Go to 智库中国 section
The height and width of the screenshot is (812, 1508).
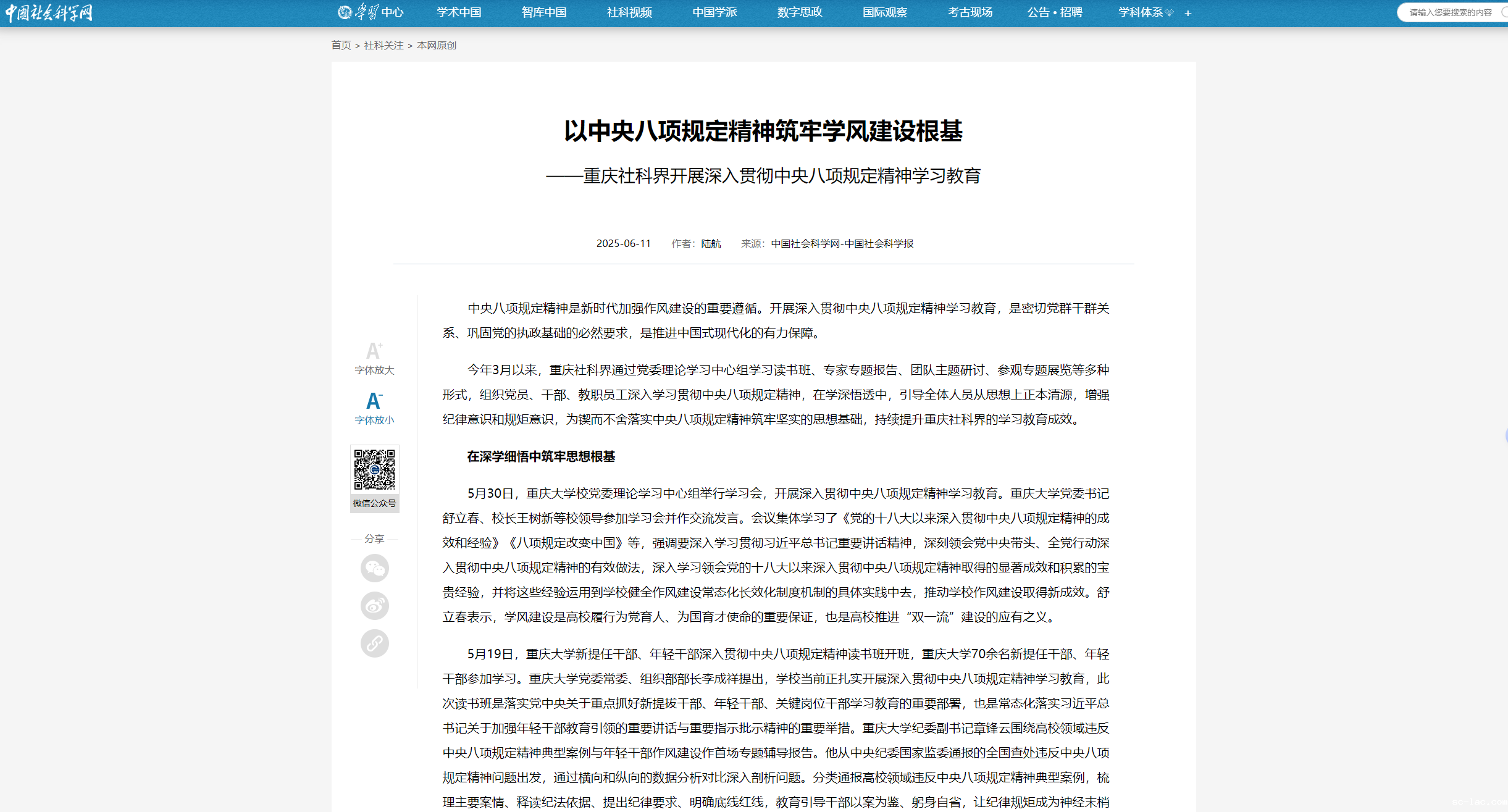click(544, 12)
